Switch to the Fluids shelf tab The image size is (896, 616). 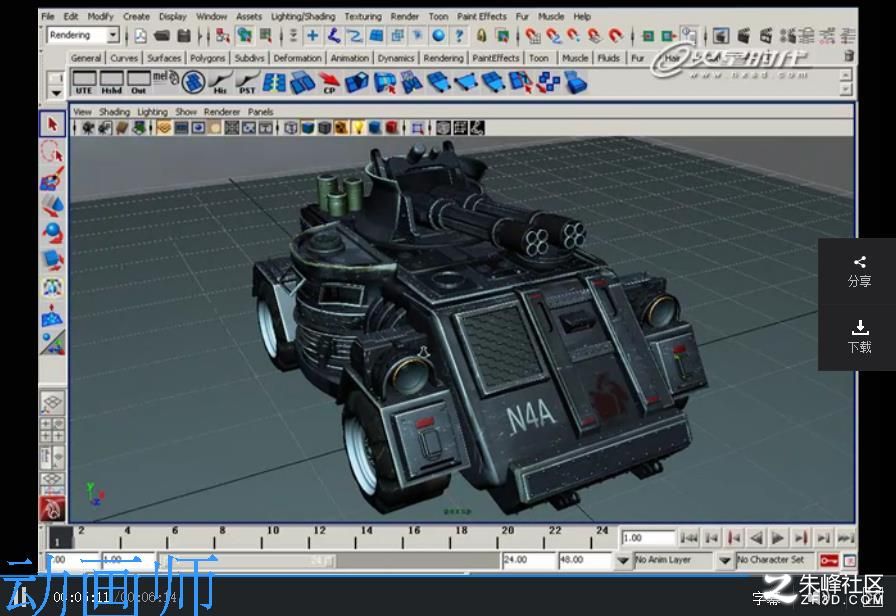[609, 58]
